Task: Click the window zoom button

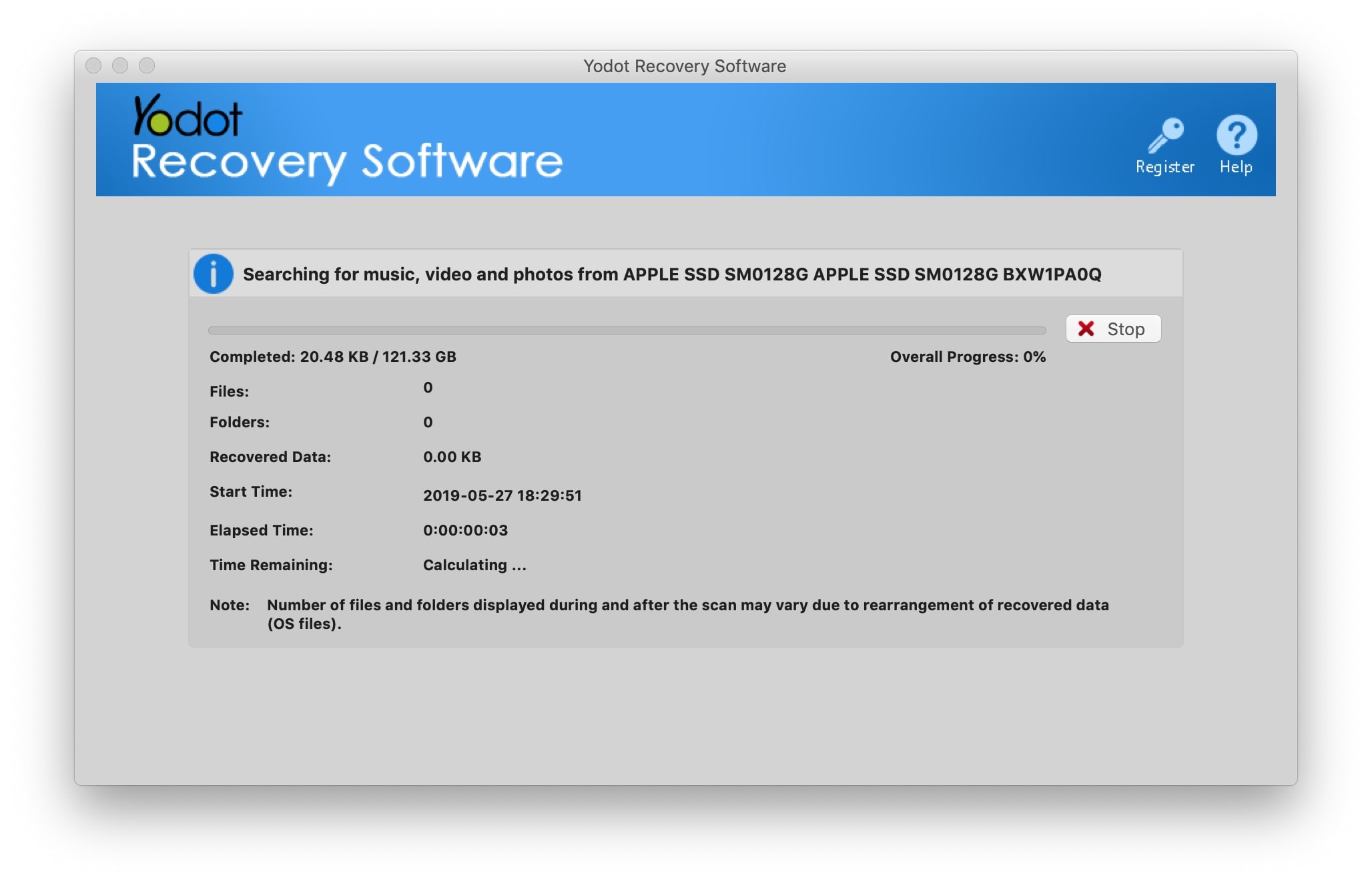Action: (x=147, y=65)
